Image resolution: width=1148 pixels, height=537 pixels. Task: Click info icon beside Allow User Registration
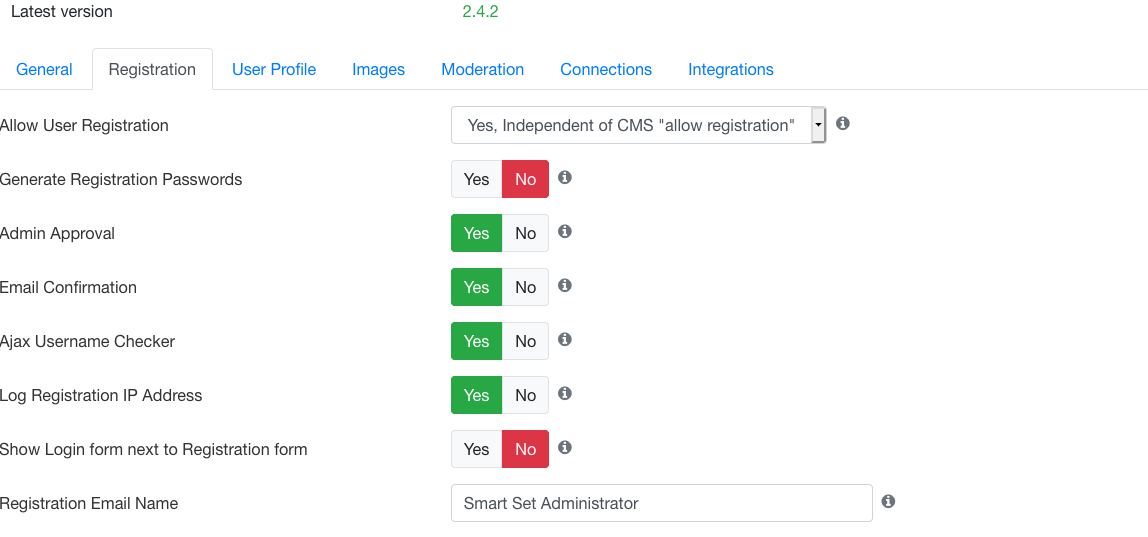pyautogui.click(x=843, y=123)
